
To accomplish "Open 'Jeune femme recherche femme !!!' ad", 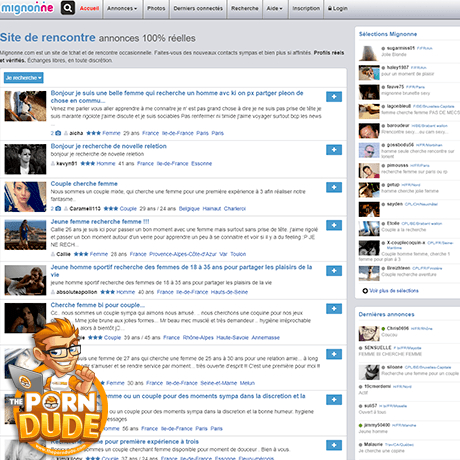I will [x=100, y=221].
